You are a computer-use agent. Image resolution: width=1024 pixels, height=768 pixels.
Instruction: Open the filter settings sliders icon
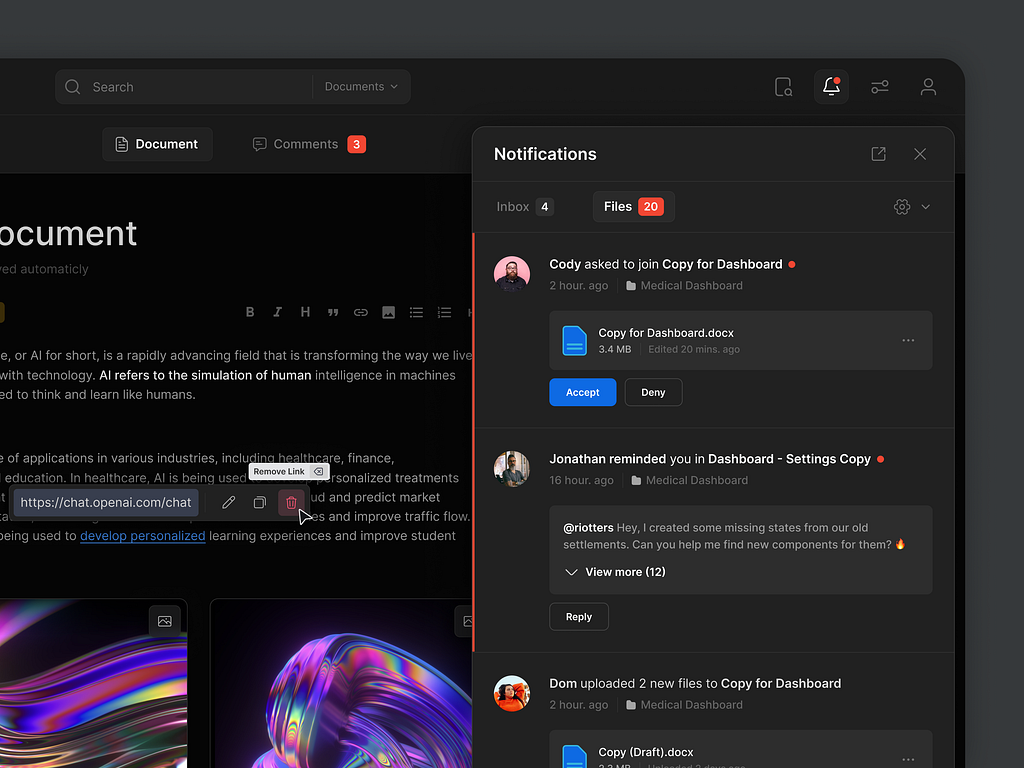point(880,87)
